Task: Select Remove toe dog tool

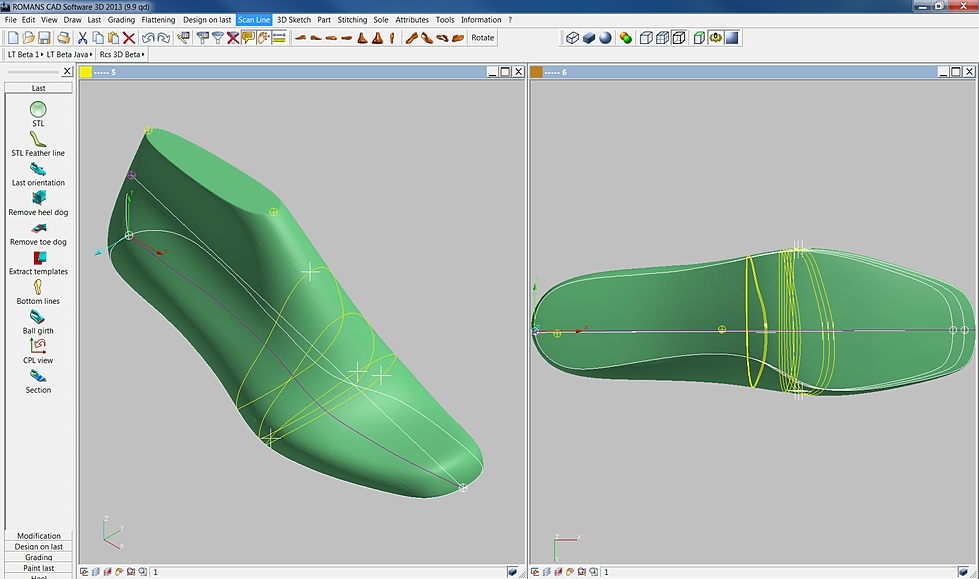Action: click(38, 233)
